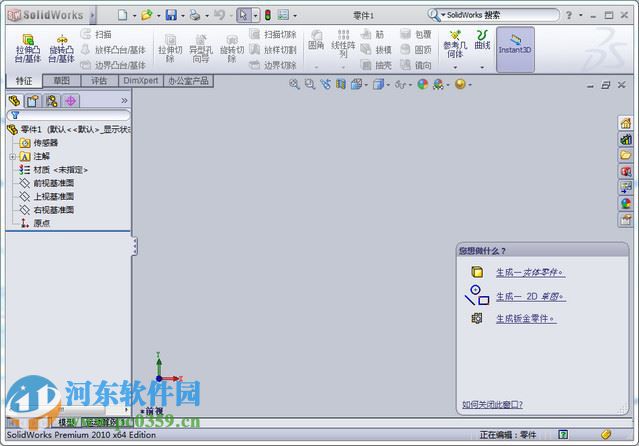Open the DimXpertManager tab icon
The image size is (639, 446).
coord(71,101)
